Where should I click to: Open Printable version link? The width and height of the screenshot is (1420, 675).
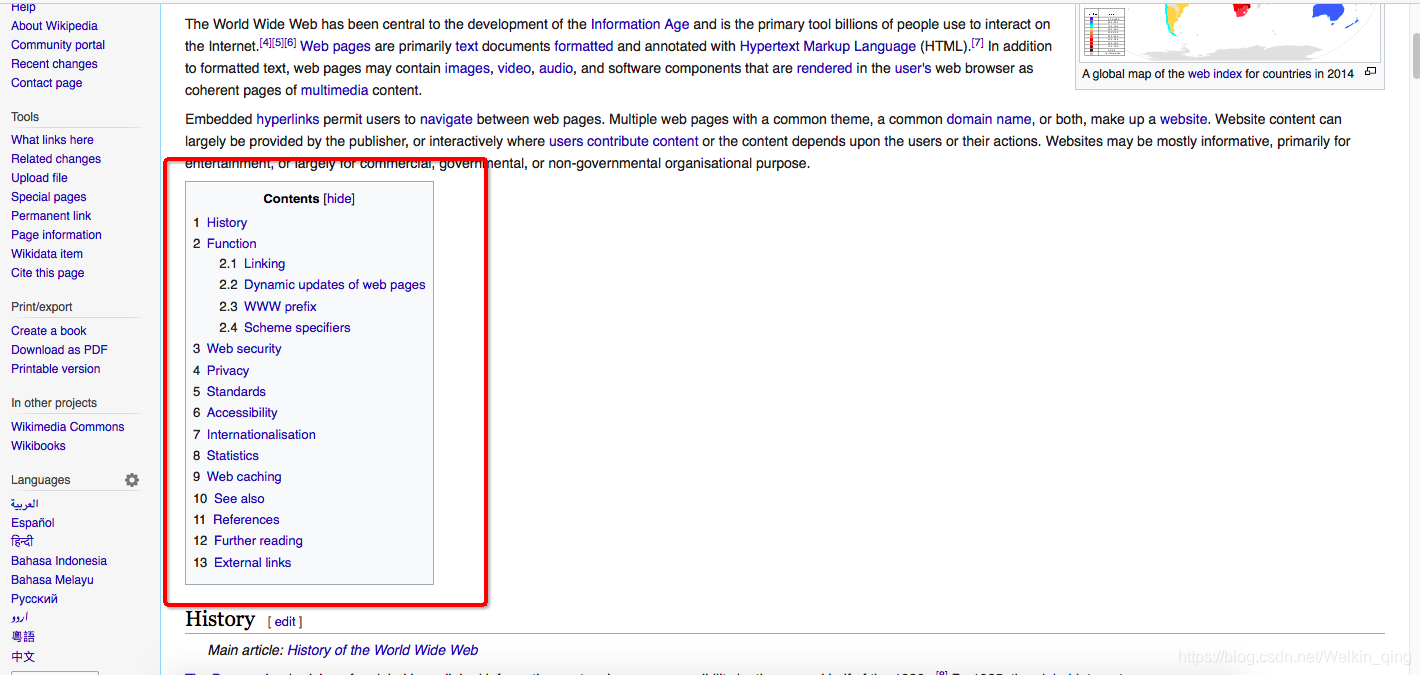coord(56,369)
